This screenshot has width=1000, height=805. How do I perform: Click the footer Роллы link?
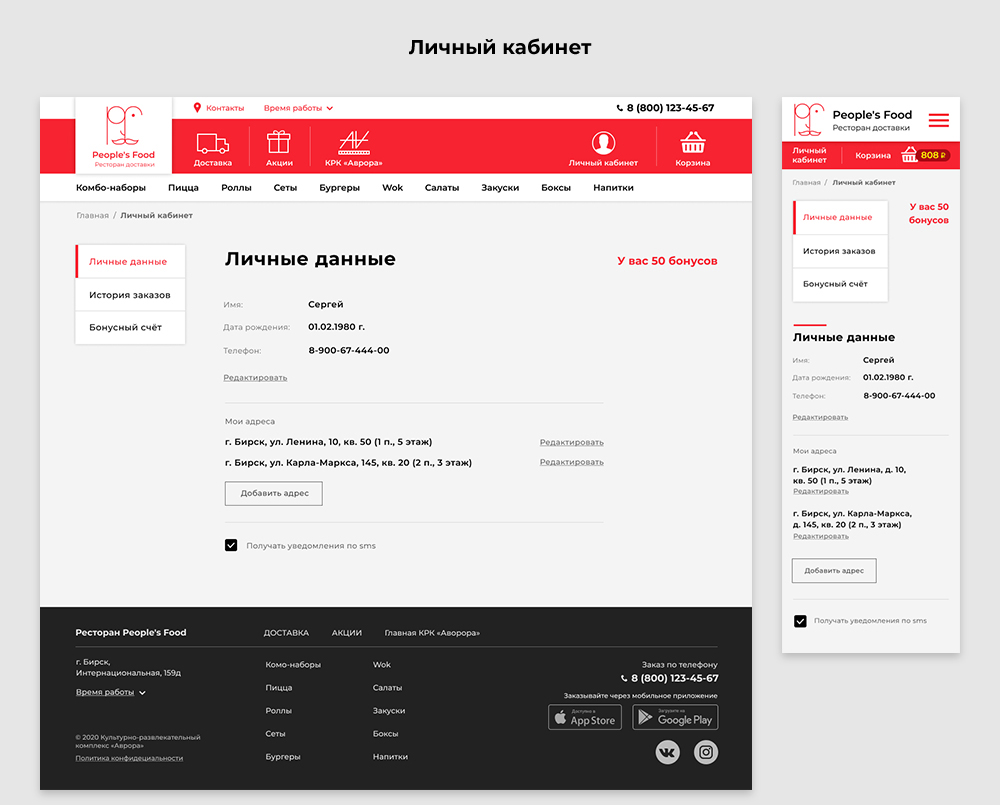click(x=278, y=711)
